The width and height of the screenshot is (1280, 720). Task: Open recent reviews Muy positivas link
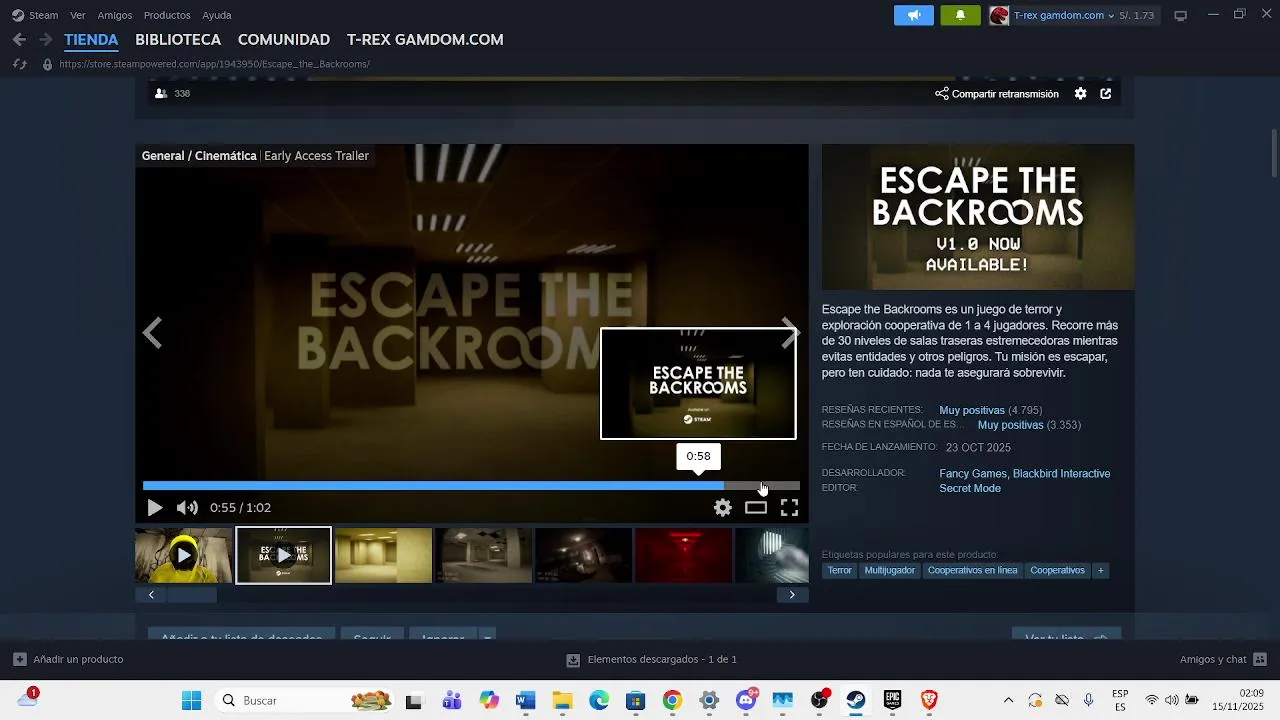[972, 410]
